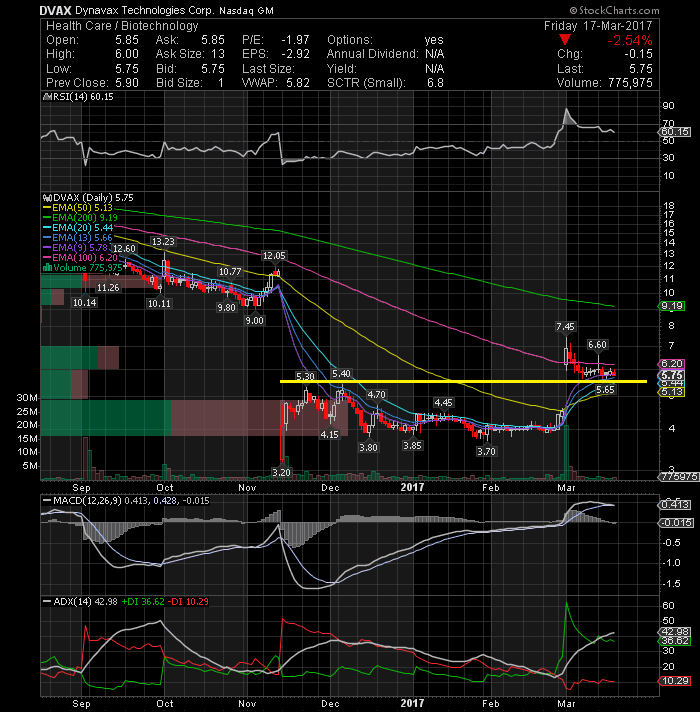This screenshot has width=700, height=712.
Task: Click the 3.80 low annotation
Action: click(368, 447)
